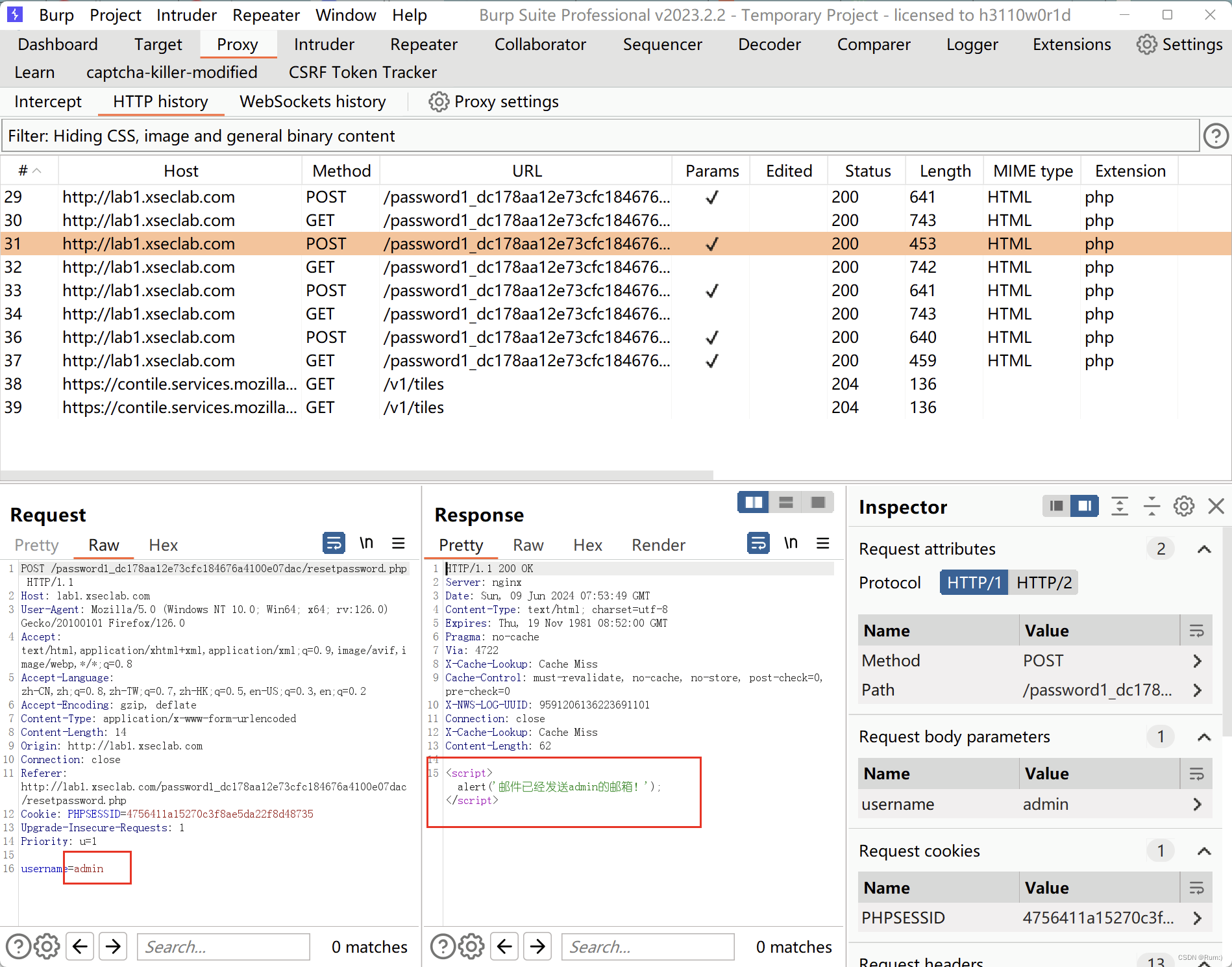Sort history by Status column
Screen dimensions: 1232x967
[x=867, y=171]
